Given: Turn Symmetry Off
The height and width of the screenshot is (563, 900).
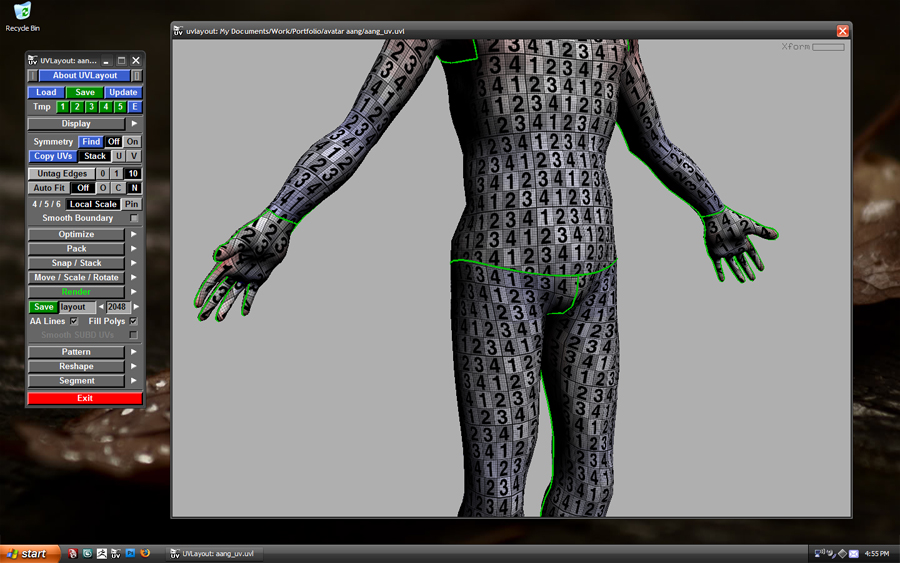Looking at the screenshot, I should [114, 141].
